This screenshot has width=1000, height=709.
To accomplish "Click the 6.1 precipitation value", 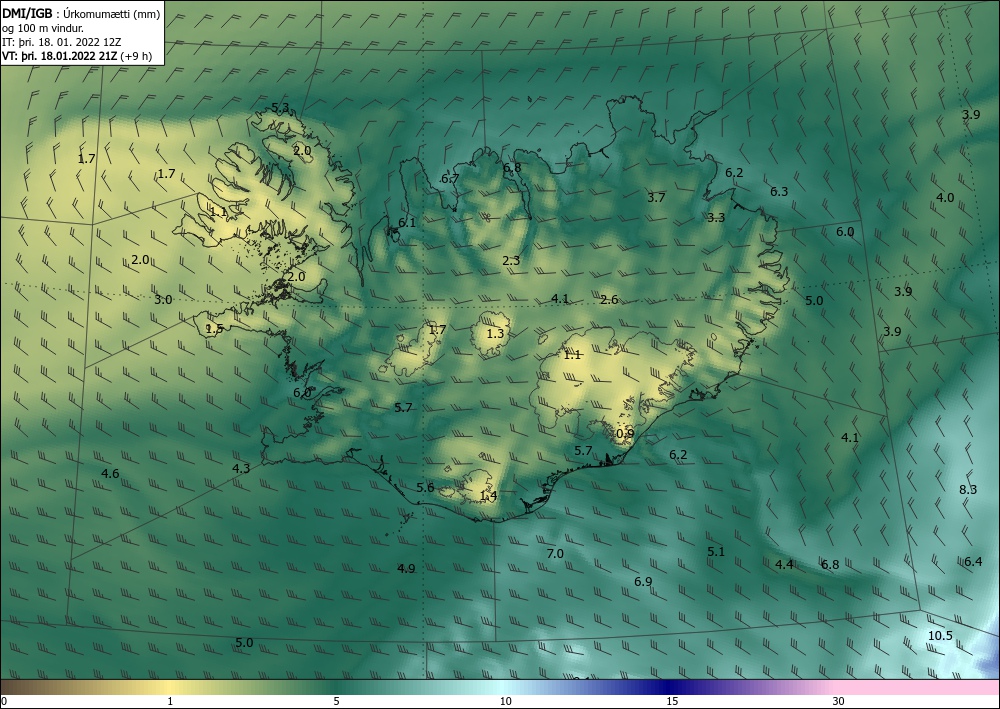I will click(x=407, y=223).
